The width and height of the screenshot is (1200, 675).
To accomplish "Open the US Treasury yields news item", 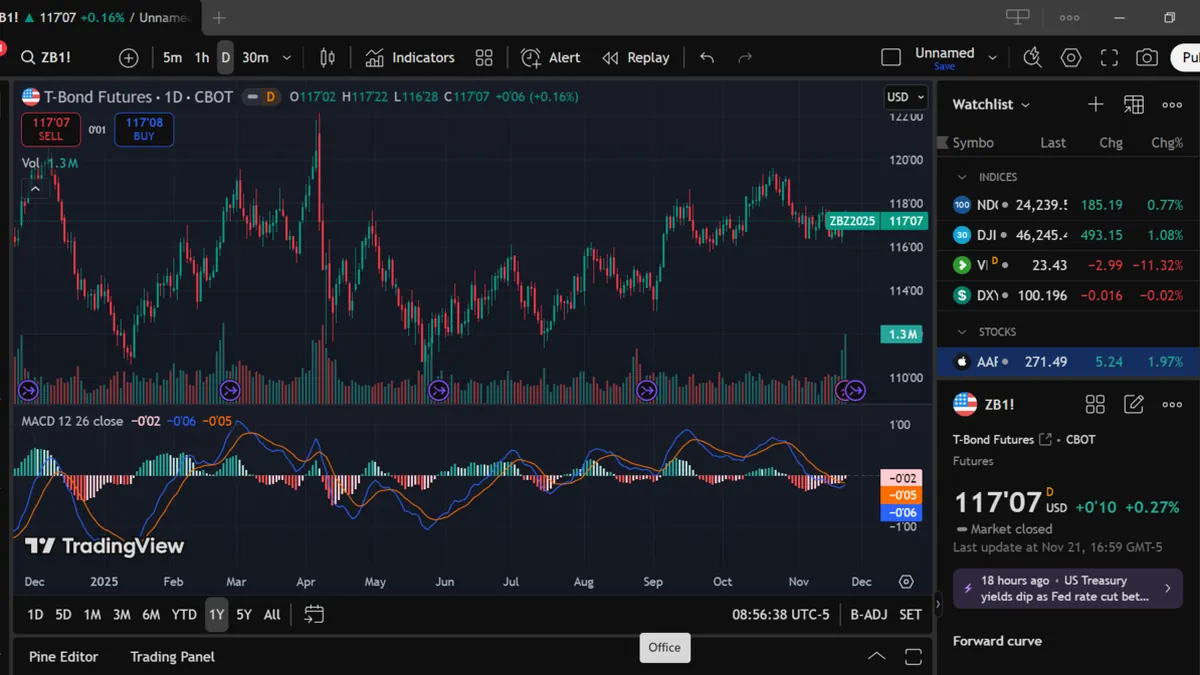I will [x=1067, y=588].
